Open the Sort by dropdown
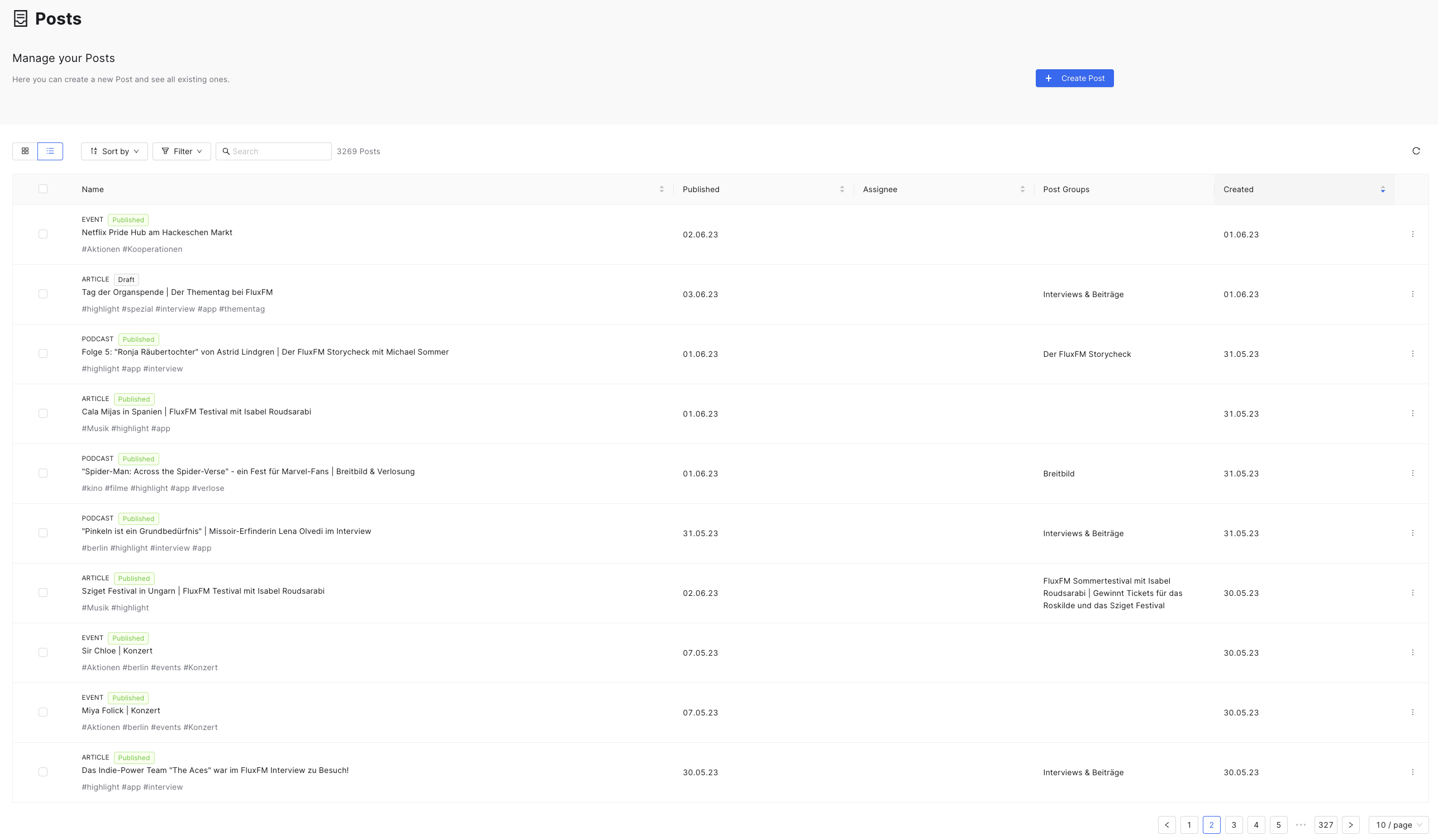1438x840 pixels. pos(114,151)
